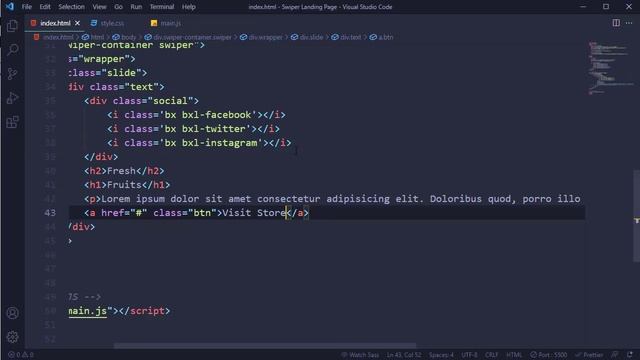Click the vertical scrollbar of the editor
Image resolution: width=640 pixels, height=360 pixels.
click(636, 216)
